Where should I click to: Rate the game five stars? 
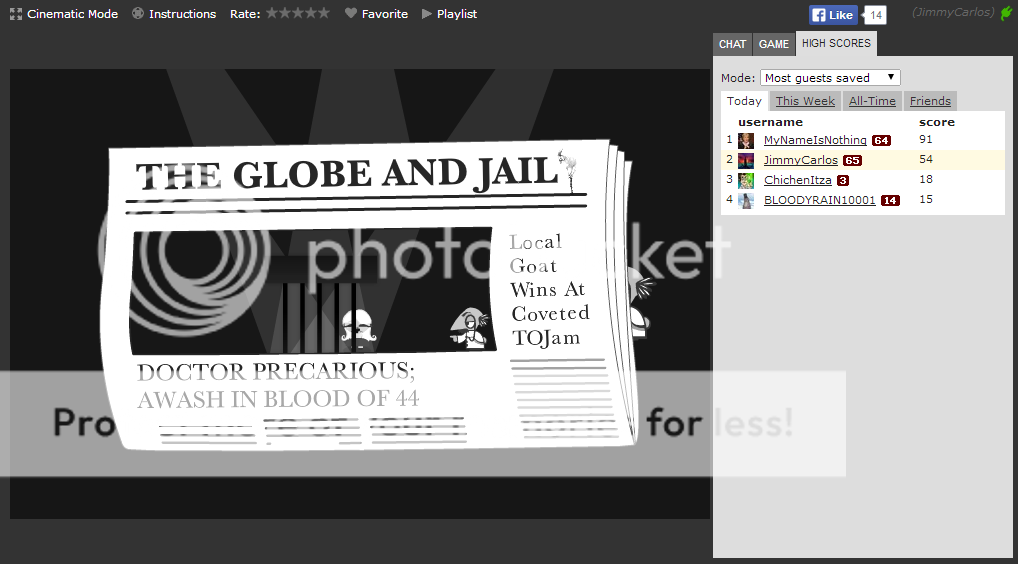pos(324,13)
